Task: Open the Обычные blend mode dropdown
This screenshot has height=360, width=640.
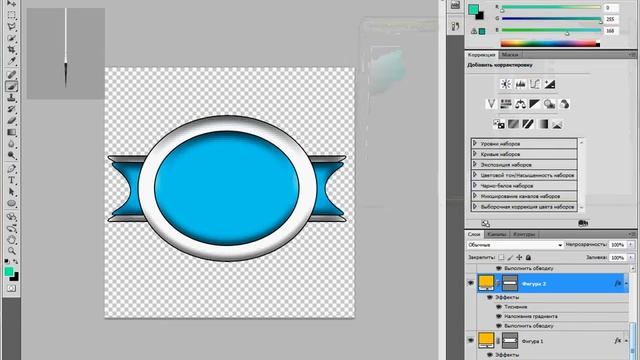Action: [515, 245]
